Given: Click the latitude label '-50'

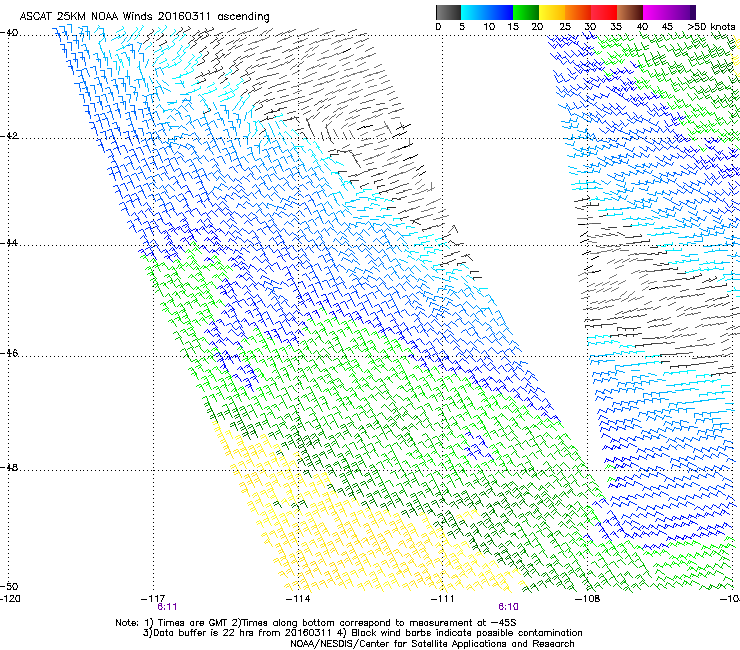Looking at the screenshot, I should coord(9,586).
